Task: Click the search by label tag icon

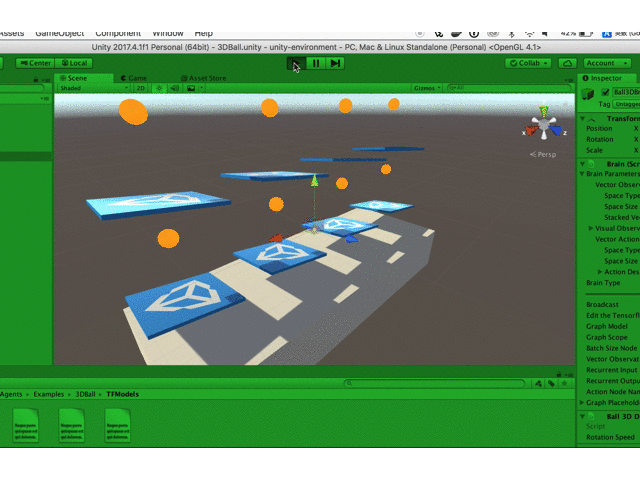Action: [x=551, y=383]
